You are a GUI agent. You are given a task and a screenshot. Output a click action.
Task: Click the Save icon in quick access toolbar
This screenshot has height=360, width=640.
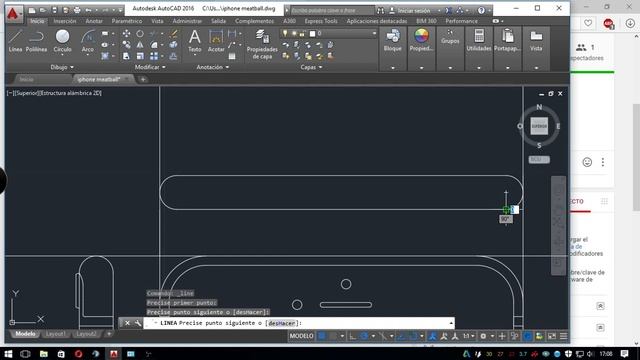54,10
